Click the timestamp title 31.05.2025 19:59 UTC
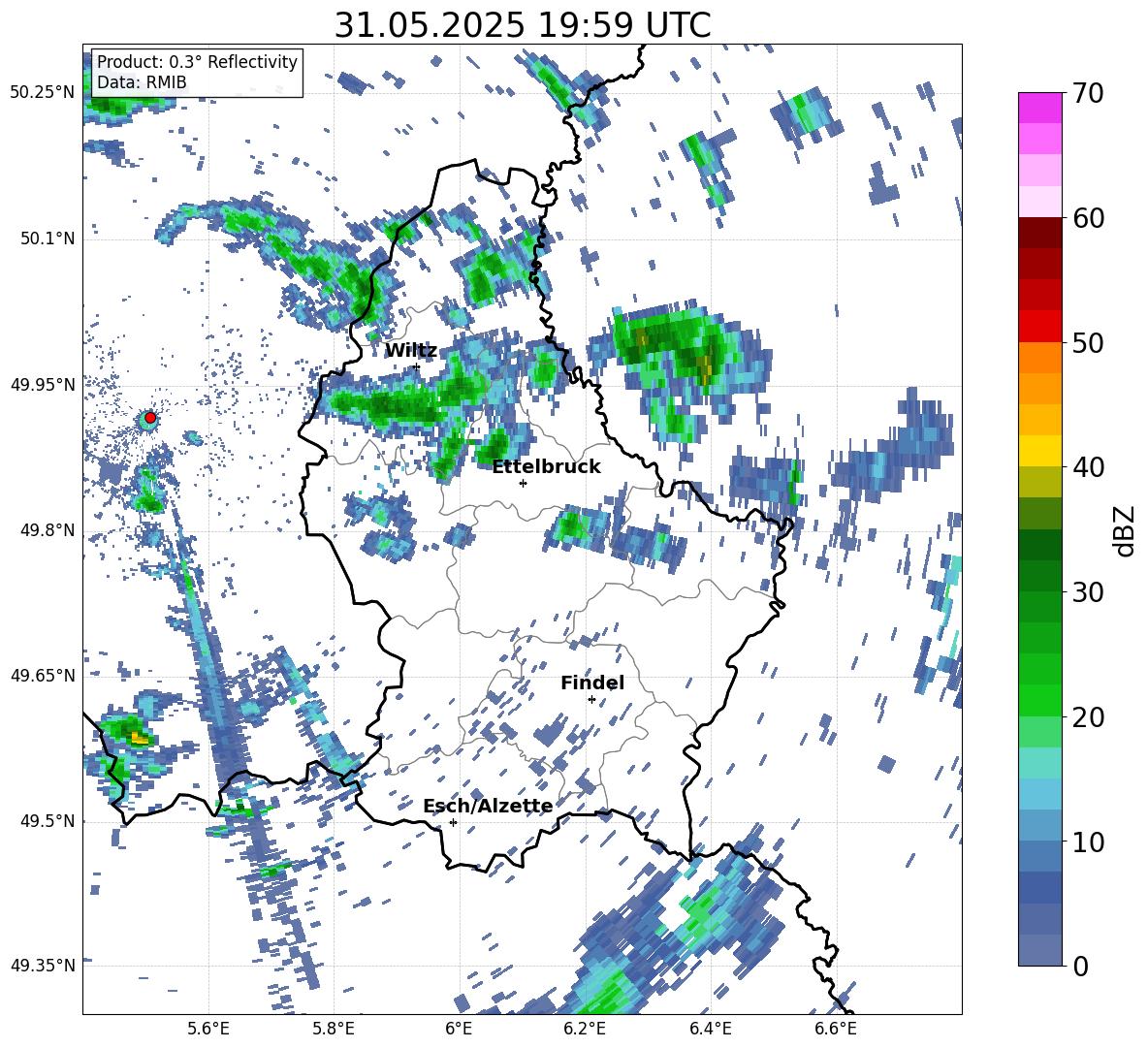This screenshot has width=1148, height=1048. pos(523,25)
